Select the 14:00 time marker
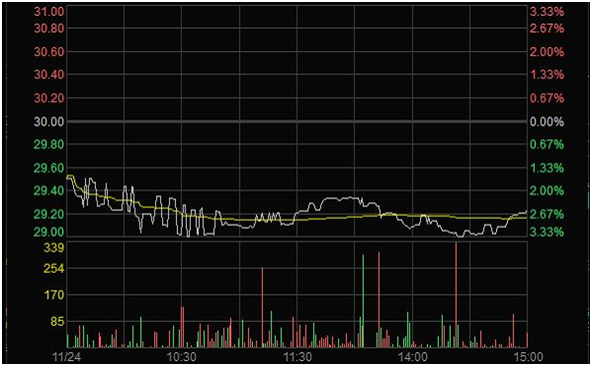 [413, 357]
